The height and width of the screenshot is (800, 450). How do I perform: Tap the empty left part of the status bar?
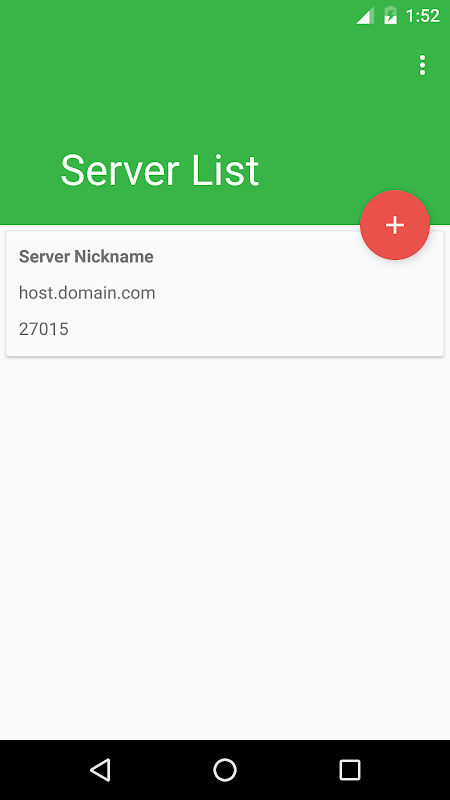pos(173,15)
